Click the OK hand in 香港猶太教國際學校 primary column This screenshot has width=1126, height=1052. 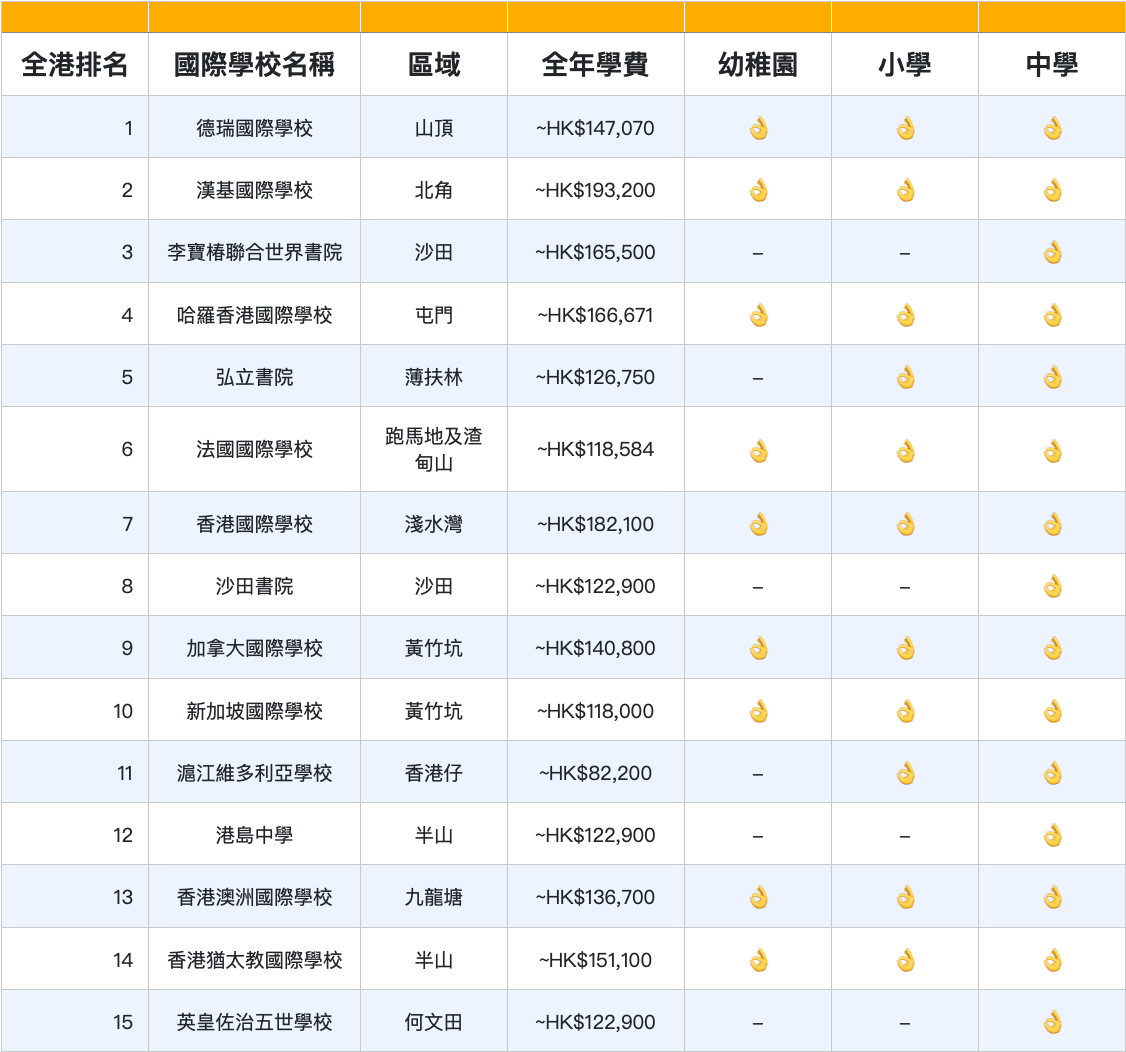click(906, 960)
